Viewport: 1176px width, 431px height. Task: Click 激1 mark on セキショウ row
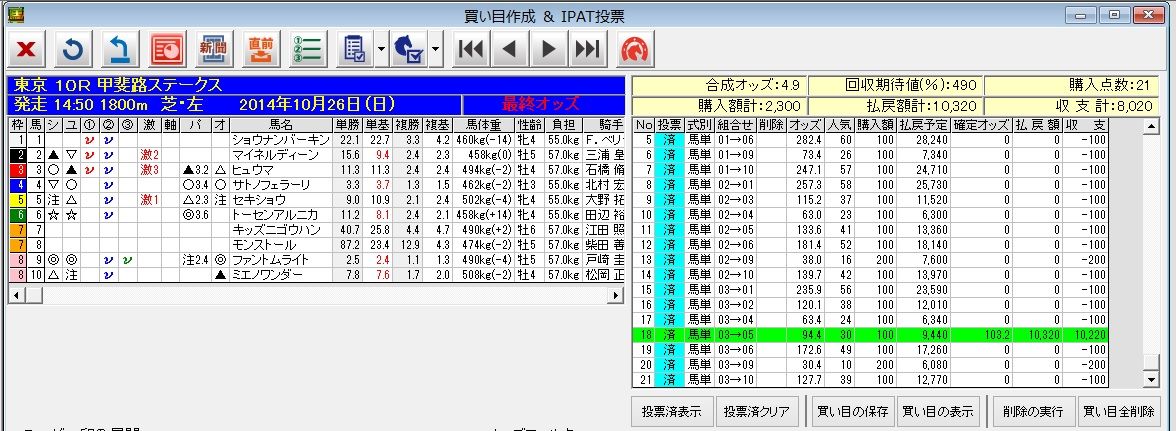150,200
